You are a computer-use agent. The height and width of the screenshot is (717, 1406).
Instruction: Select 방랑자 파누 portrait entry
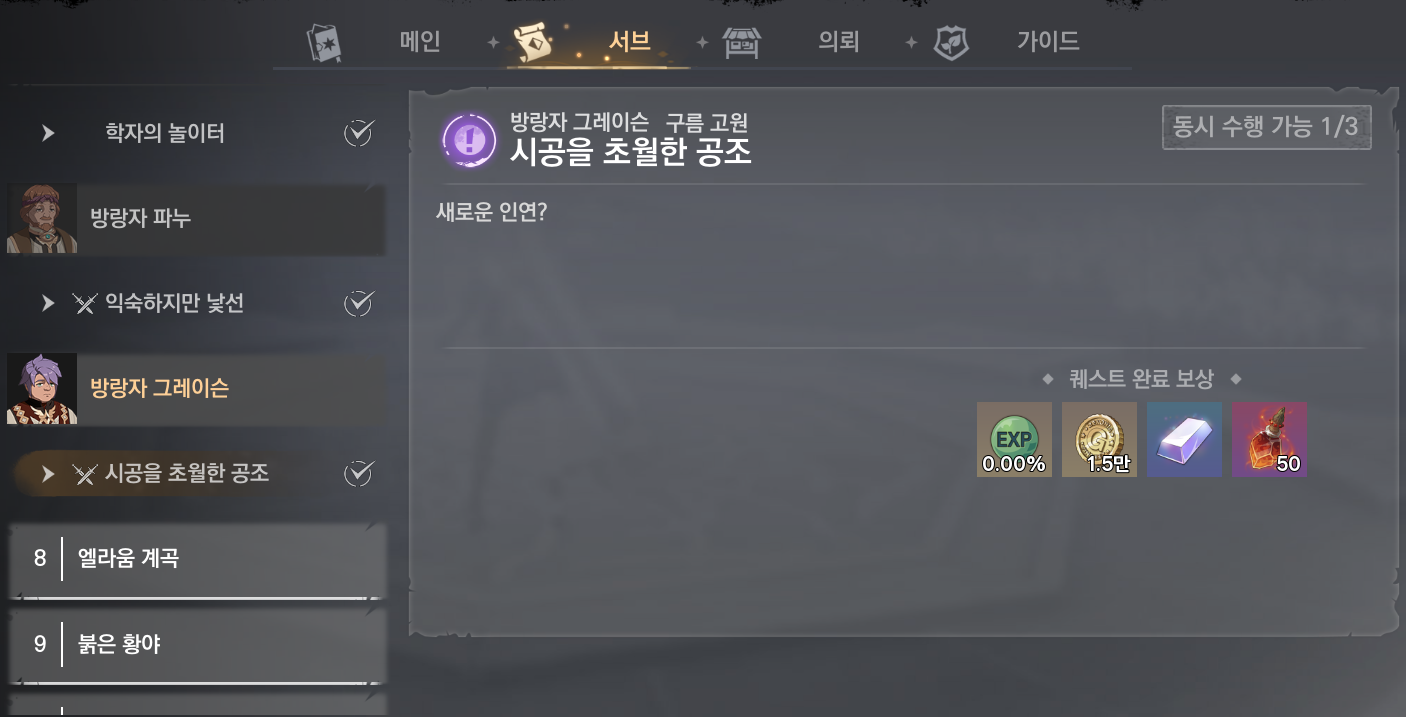tap(196, 218)
